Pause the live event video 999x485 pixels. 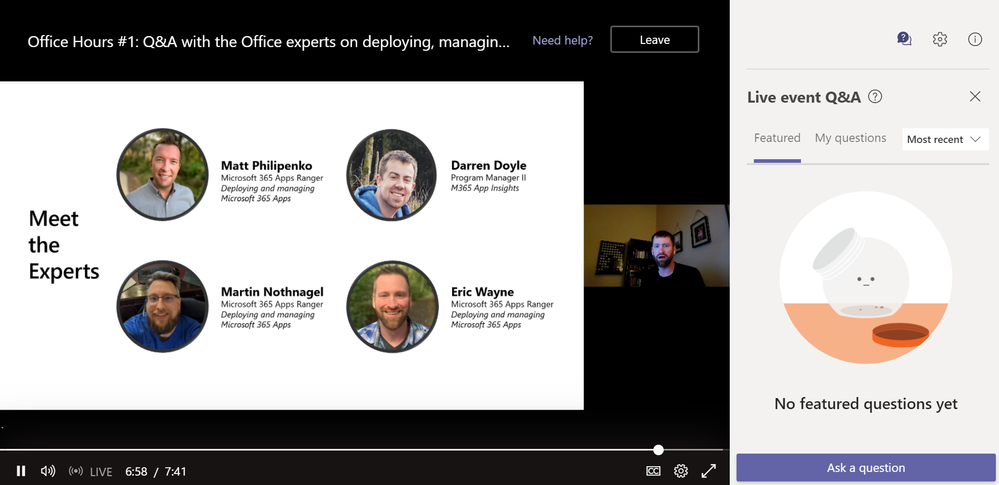click(x=21, y=471)
